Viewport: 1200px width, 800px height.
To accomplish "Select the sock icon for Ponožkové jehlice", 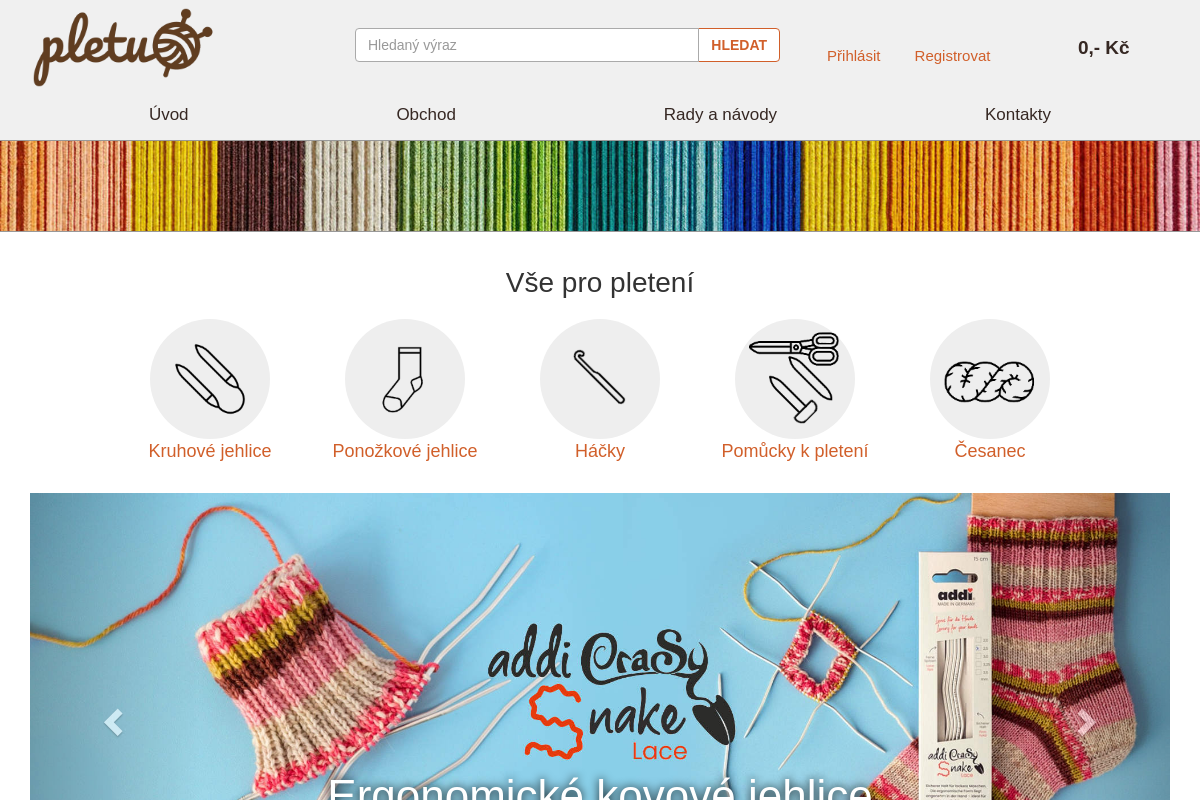I will 405,379.
